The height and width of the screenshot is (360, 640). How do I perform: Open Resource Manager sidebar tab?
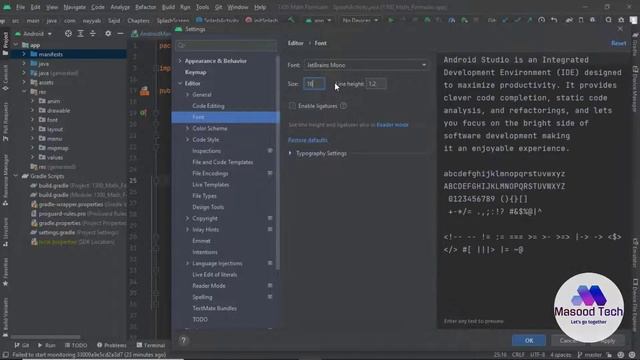(x=5, y=180)
